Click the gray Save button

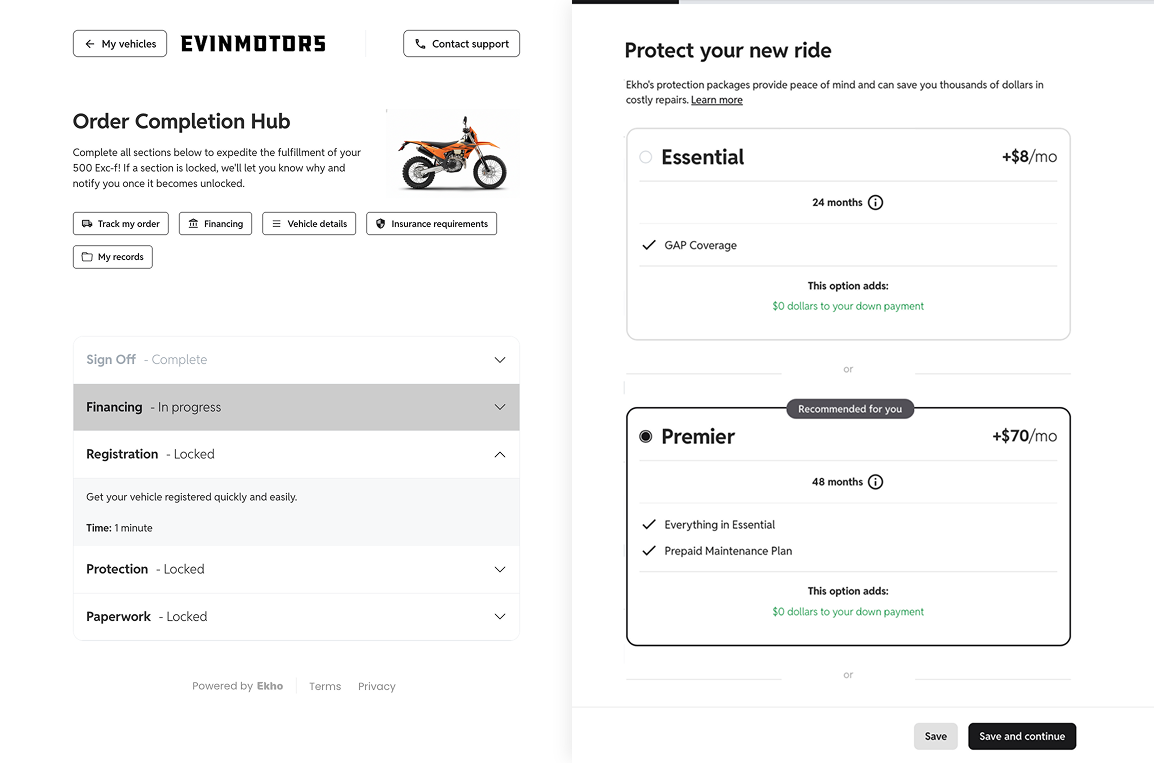pyautogui.click(x=935, y=736)
